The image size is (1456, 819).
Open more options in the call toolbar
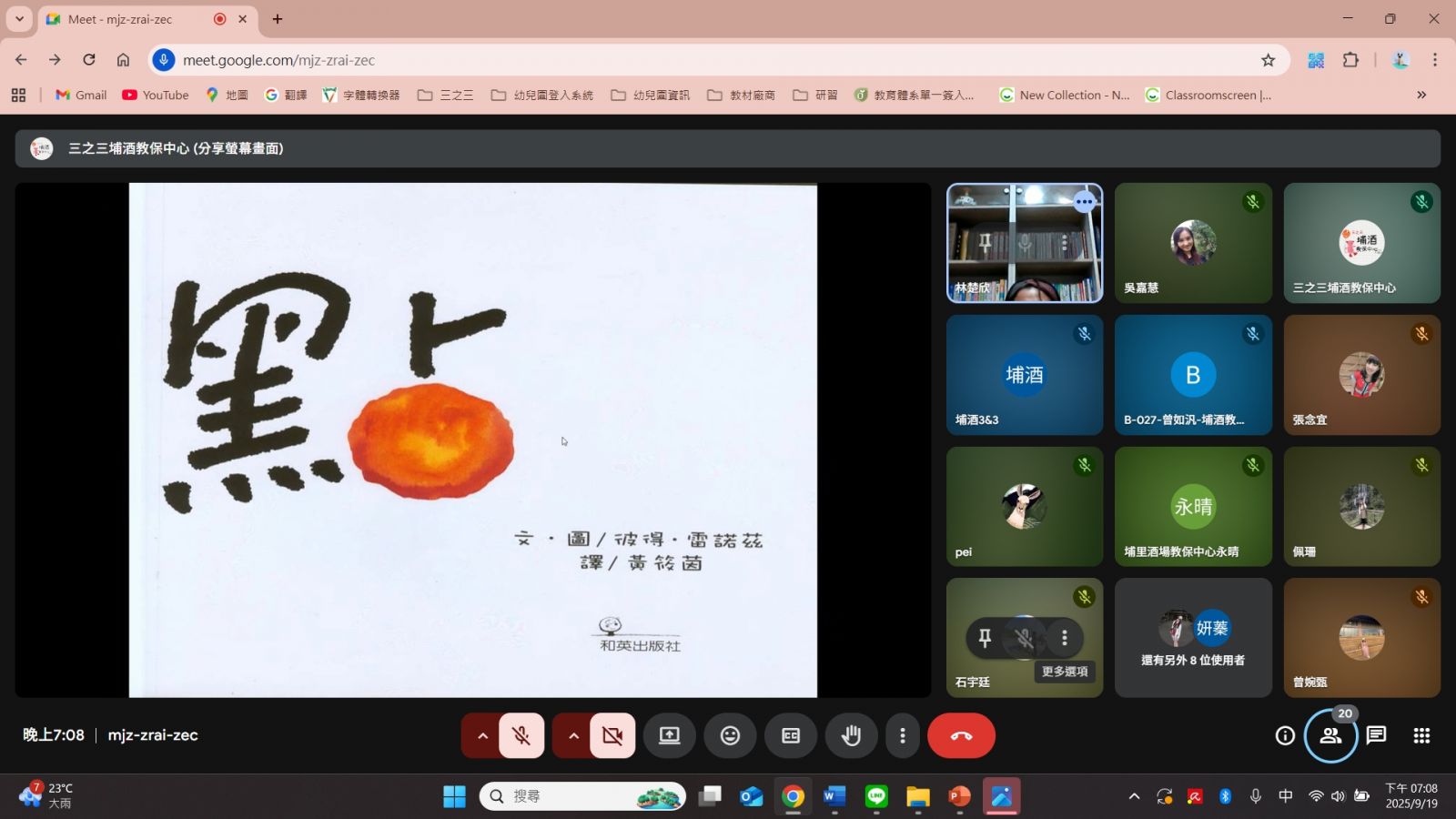903,735
